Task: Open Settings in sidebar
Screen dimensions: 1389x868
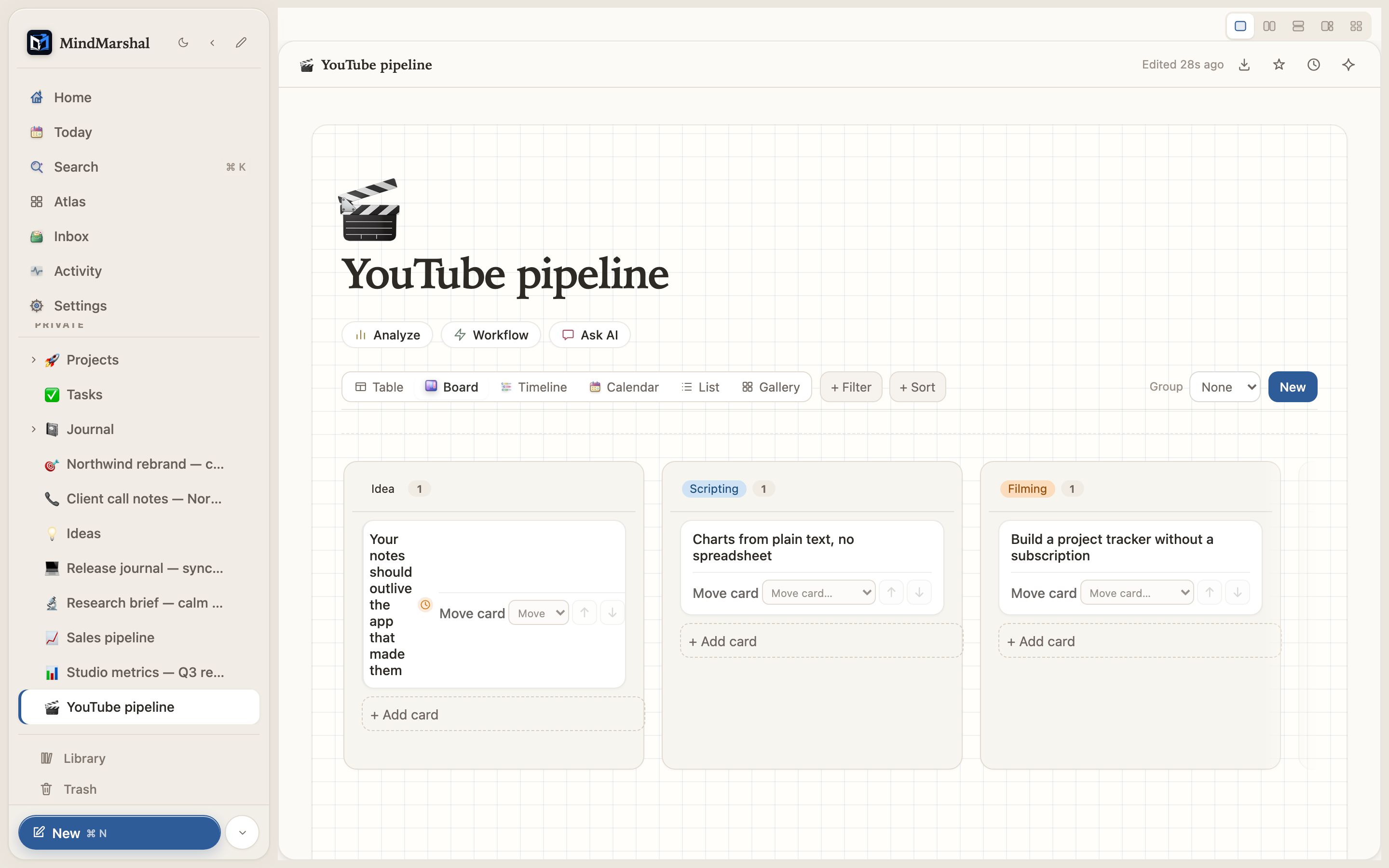Action: [x=139, y=306]
